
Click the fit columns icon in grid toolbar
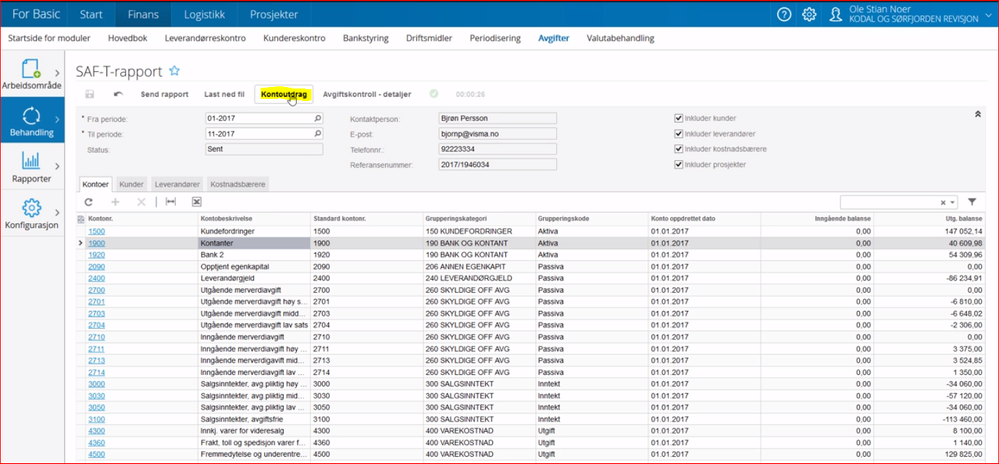tap(170, 202)
